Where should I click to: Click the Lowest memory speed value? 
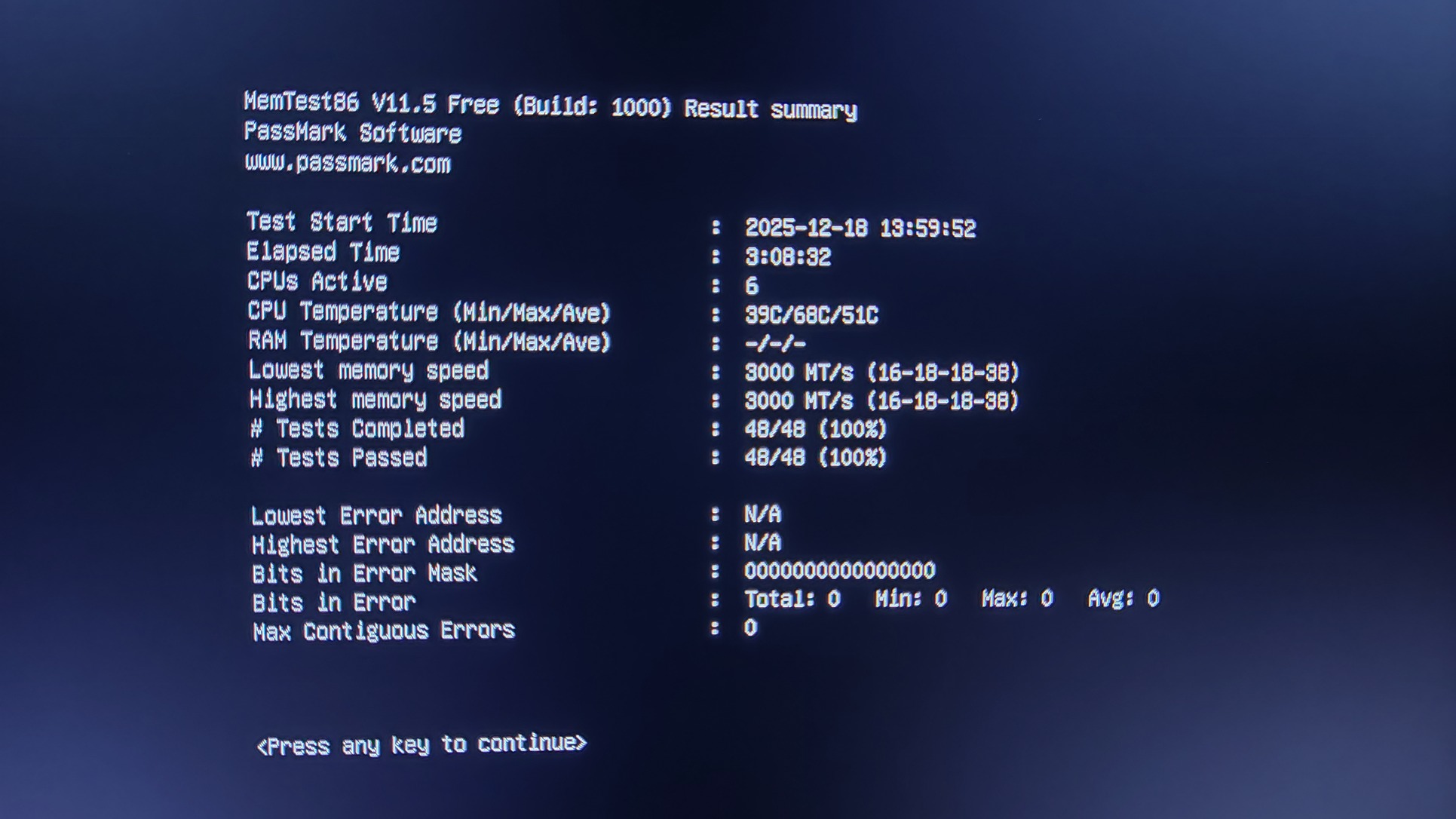click(x=881, y=373)
